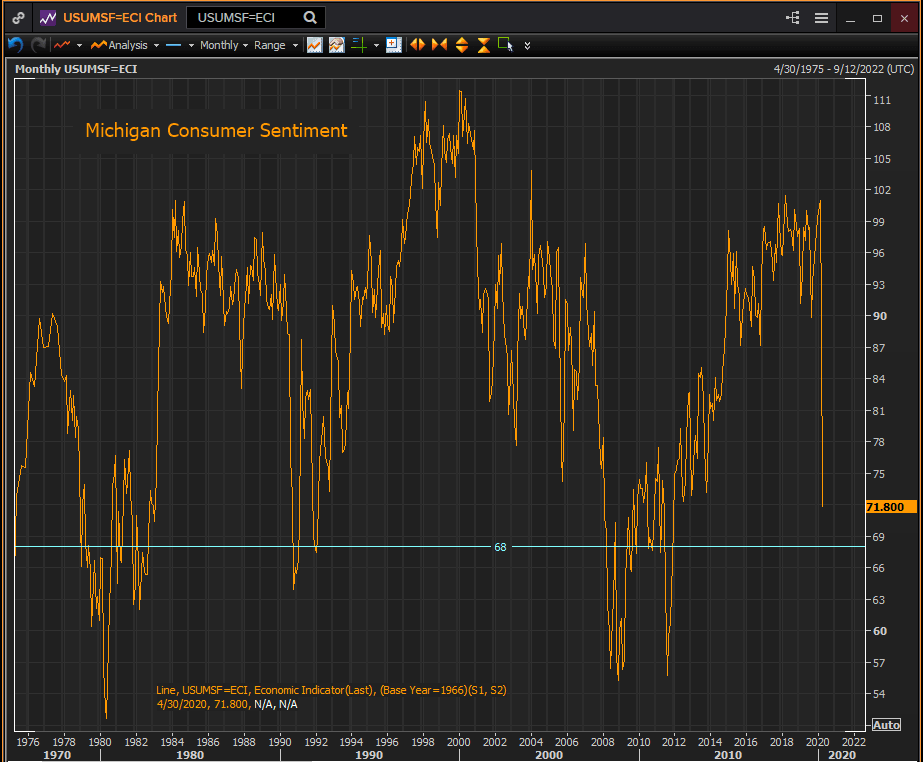The width and height of the screenshot is (923, 762).
Task: Click the USUMSF=ECI symbol search field
Action: [245, 18]
